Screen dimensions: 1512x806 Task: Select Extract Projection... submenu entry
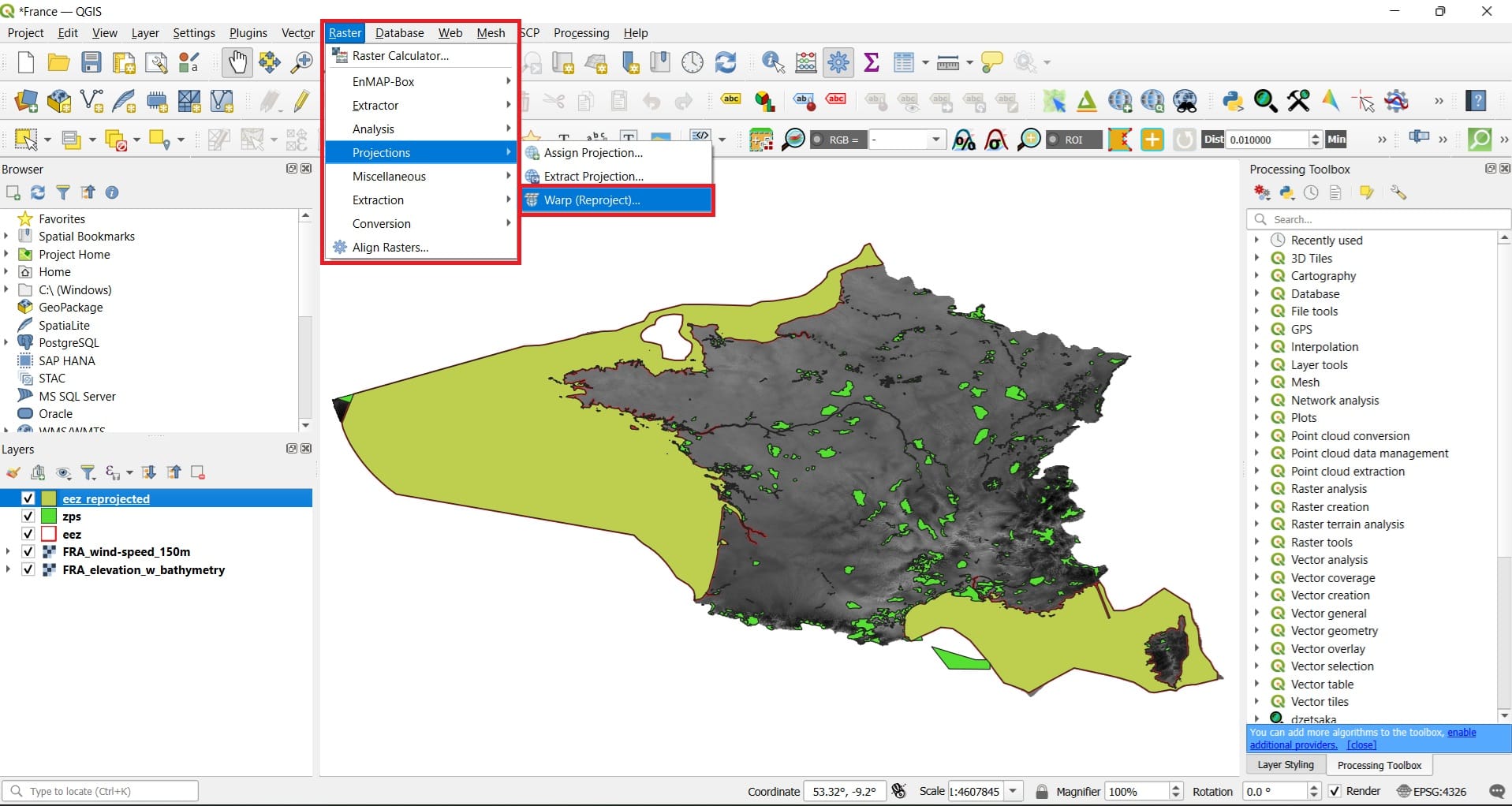pos(617,177)
